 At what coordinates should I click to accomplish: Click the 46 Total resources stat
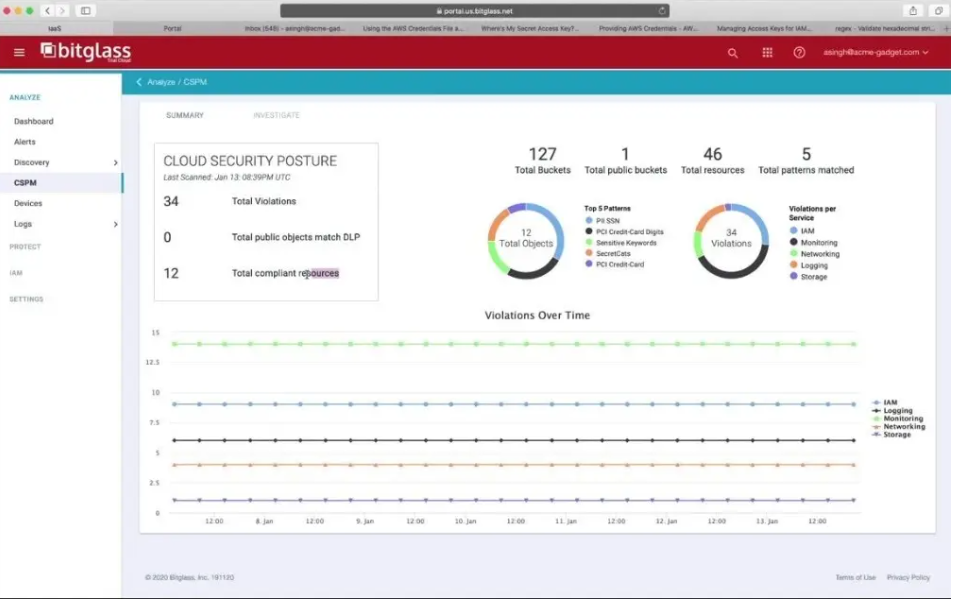coord(712,161)
